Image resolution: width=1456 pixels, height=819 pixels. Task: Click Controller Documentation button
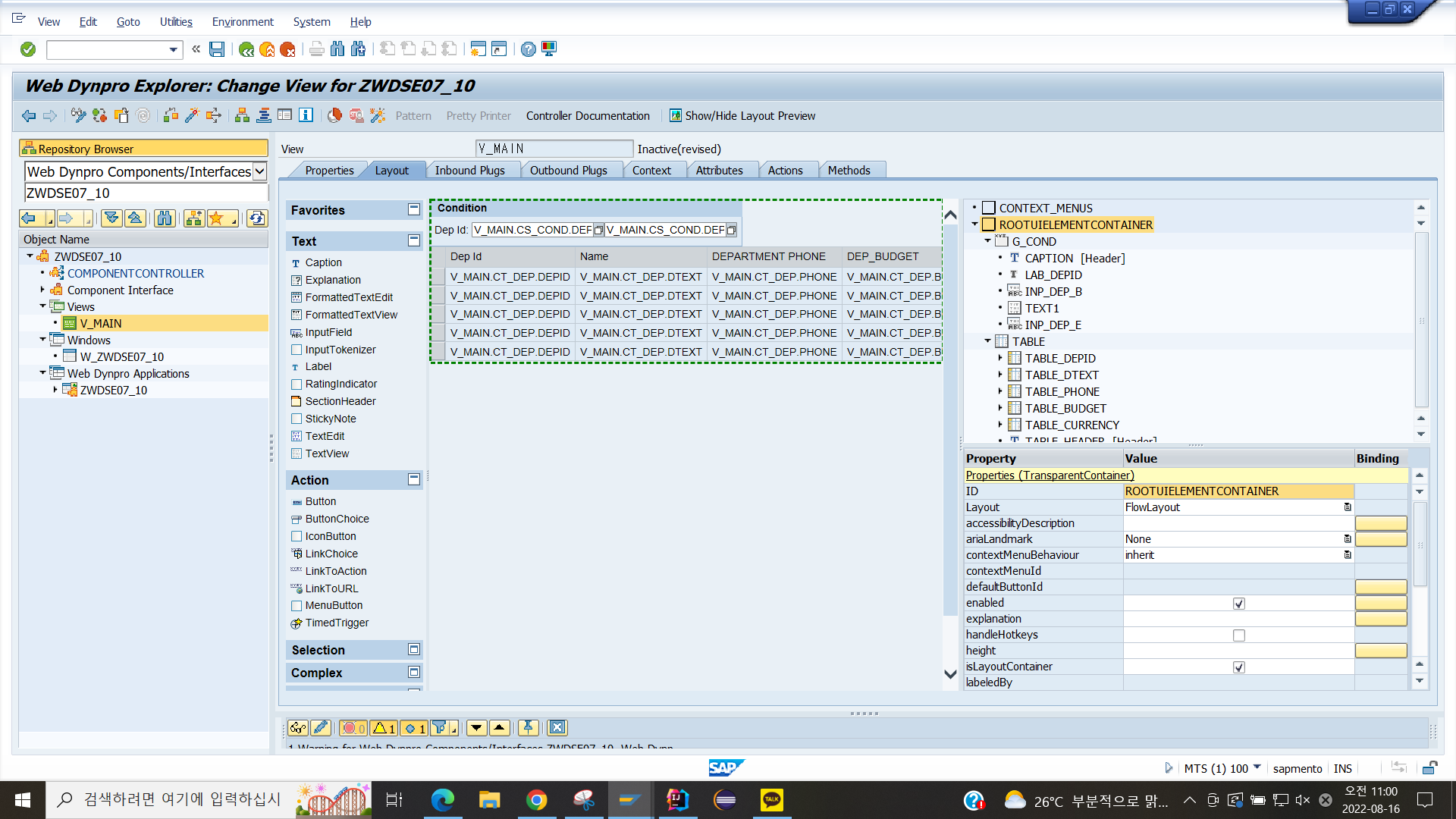click(x=588, y=116)
